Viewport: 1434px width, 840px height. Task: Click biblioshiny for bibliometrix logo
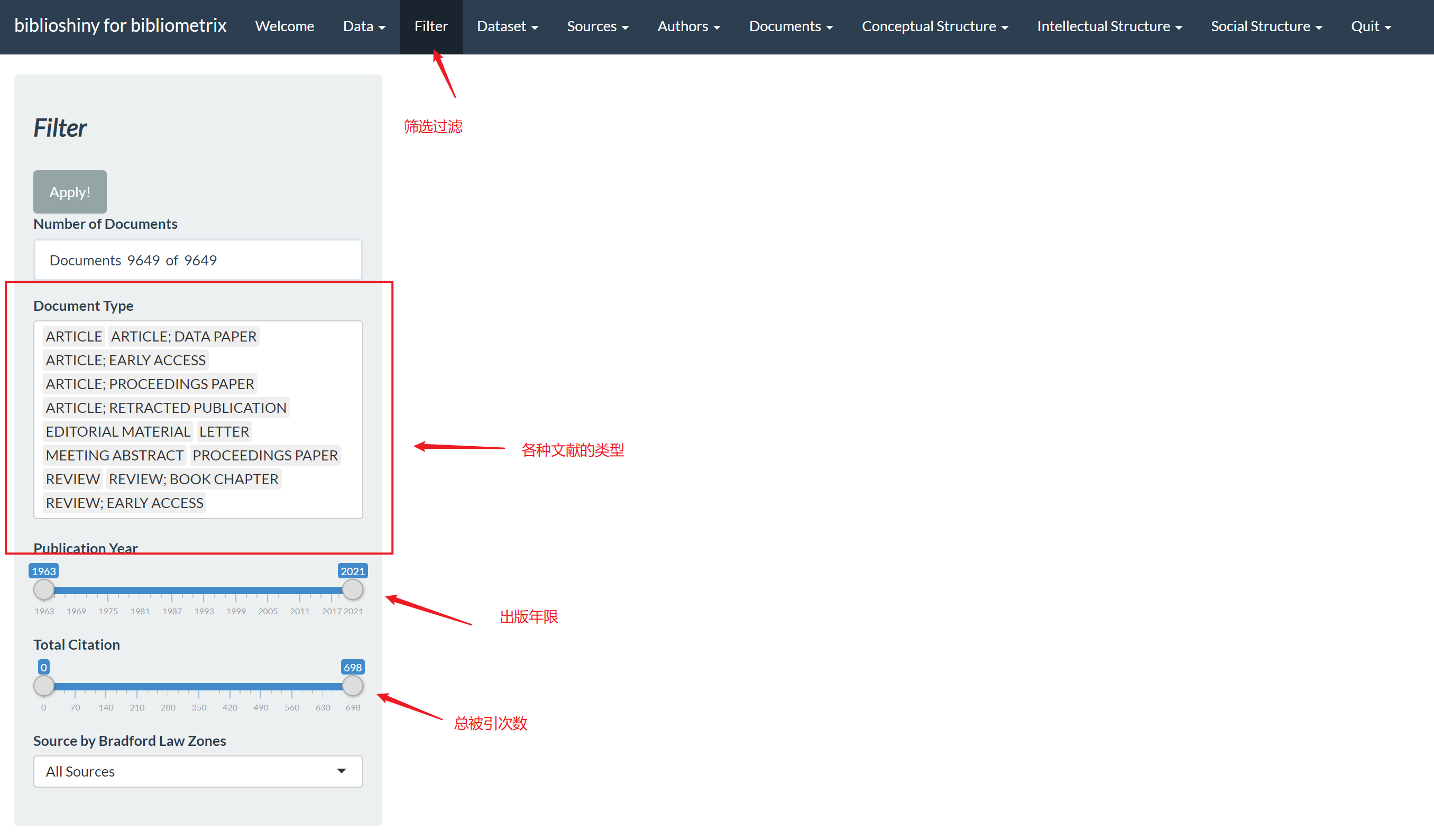click(120, 26)
